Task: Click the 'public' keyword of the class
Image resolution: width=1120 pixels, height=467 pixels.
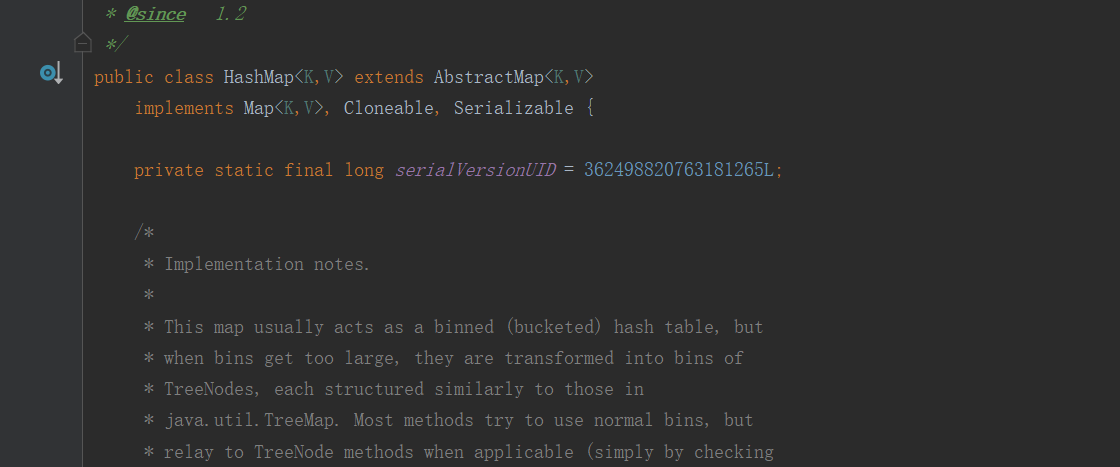Action: pos(123,77)
